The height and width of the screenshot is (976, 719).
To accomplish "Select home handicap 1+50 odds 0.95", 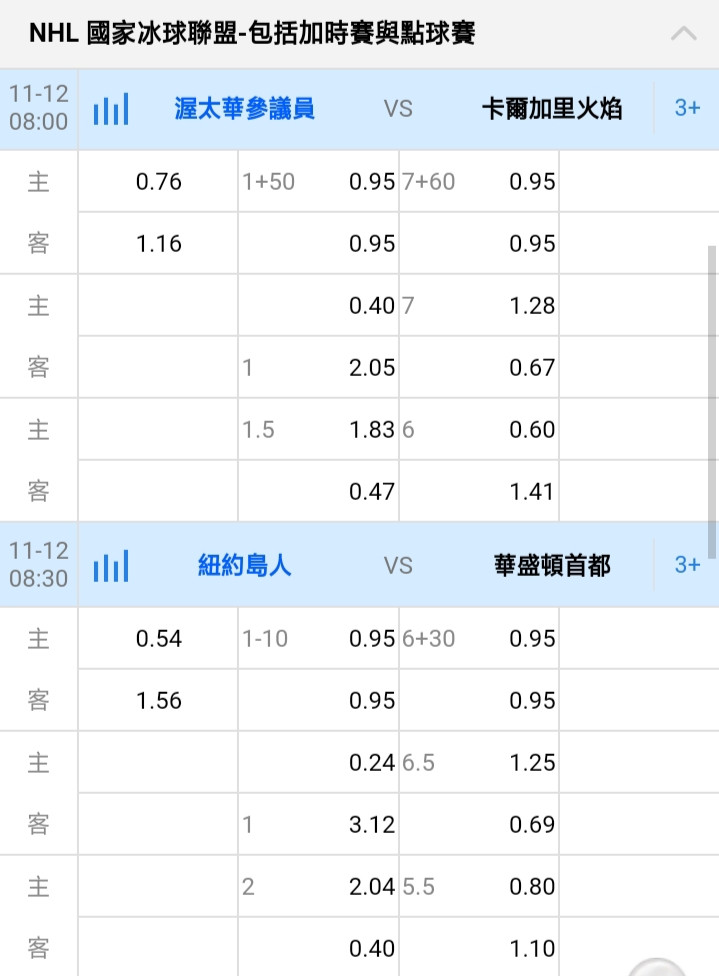I will tap(319, 182).
